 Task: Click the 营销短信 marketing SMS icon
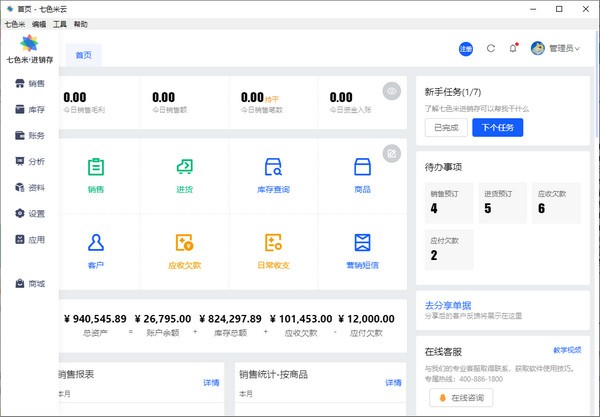click(362, 243)
